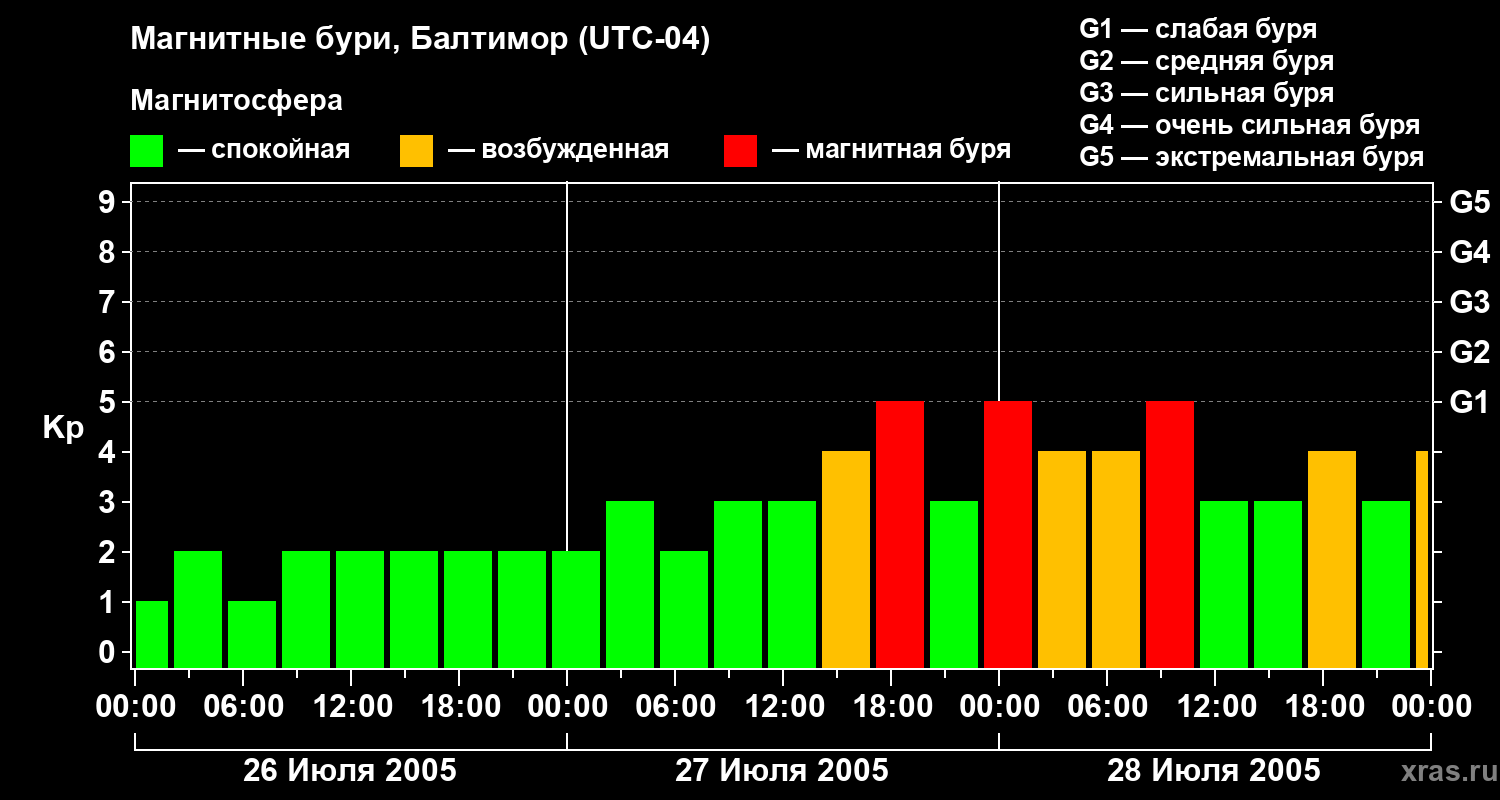The width and height of the screenshot is (1500, 800).
Task: Click 'G1 — слабая буря' description line
Action: click(1198, 29)
